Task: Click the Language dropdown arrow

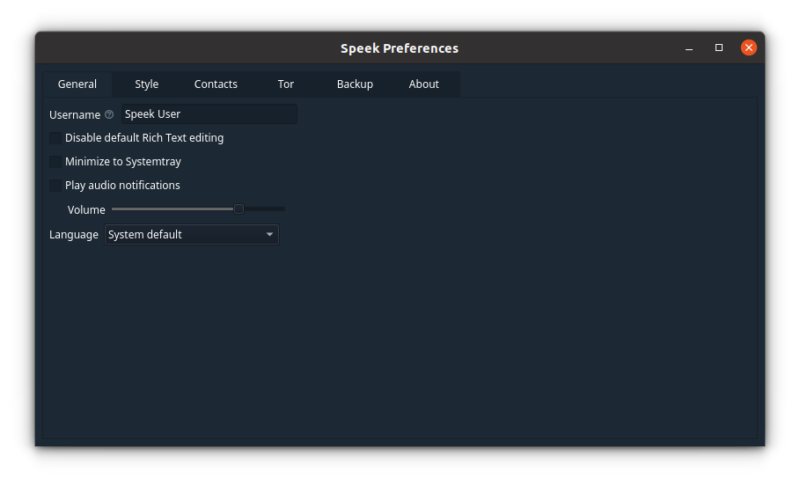Action: [269, 235]
